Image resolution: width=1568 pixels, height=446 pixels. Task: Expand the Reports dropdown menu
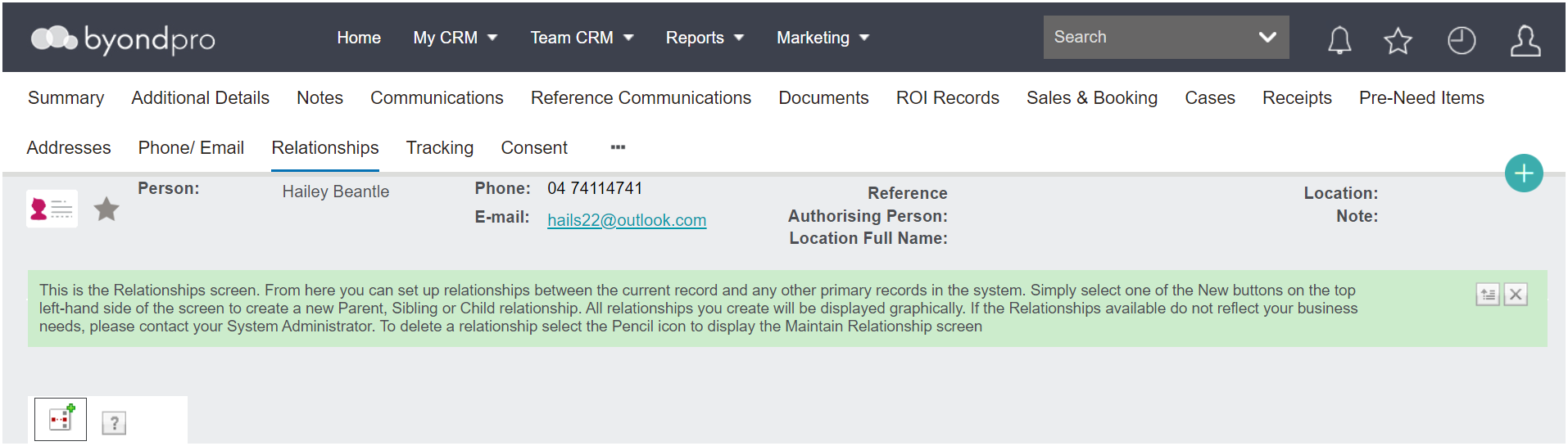click(x=705, y=38)
